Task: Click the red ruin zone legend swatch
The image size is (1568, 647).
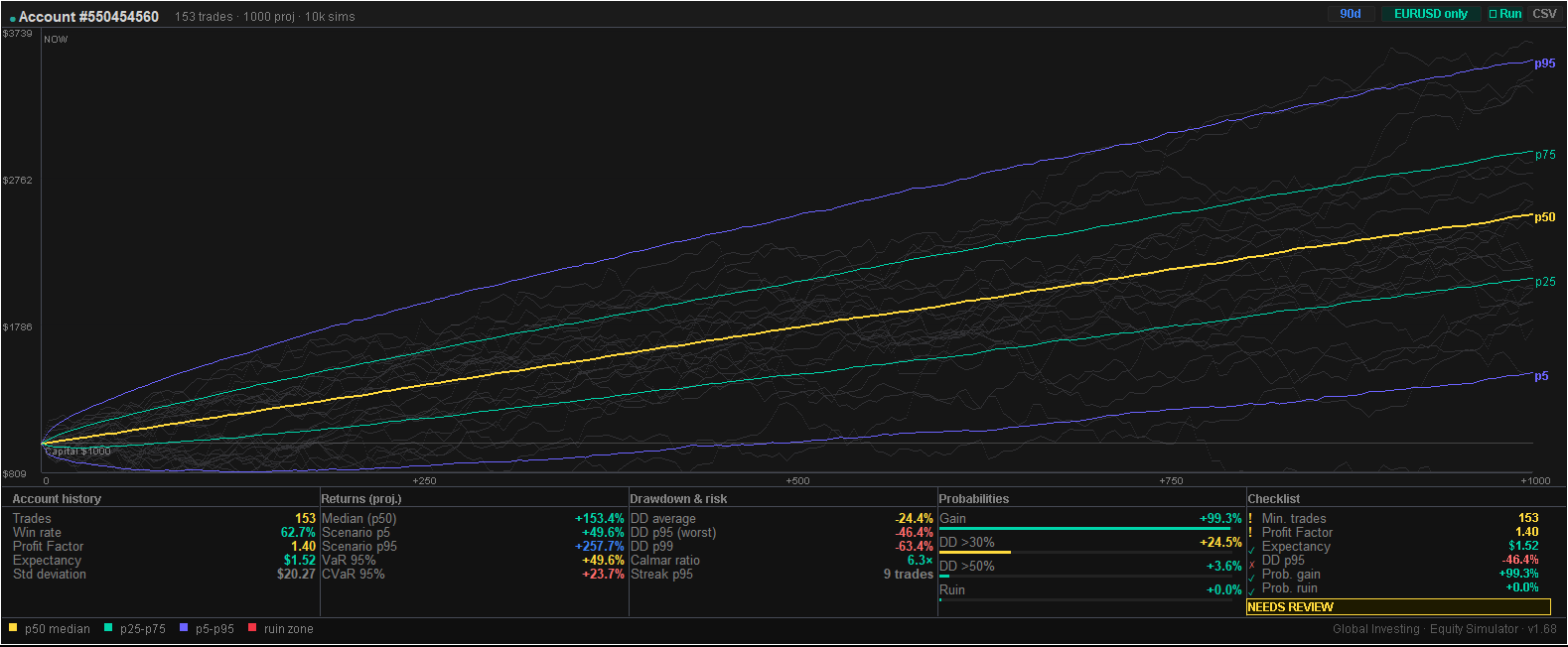Action: [252, 627]
